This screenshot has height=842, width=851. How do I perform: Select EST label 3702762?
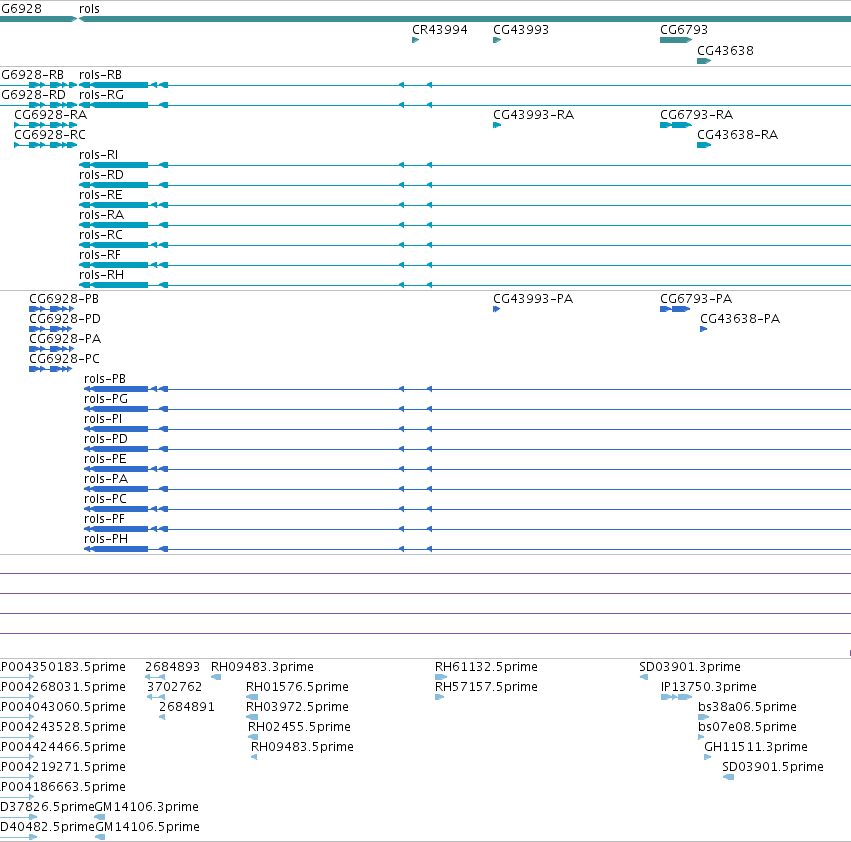click(174, 687)
